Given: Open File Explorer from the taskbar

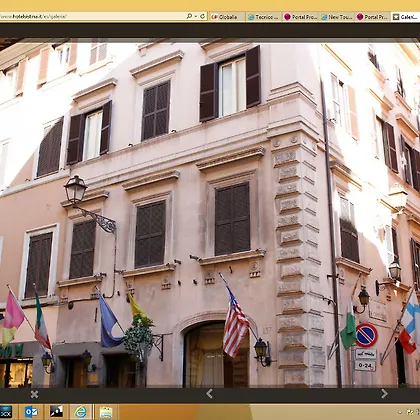Looking at the screenshot, I should [x=106, y=412].
